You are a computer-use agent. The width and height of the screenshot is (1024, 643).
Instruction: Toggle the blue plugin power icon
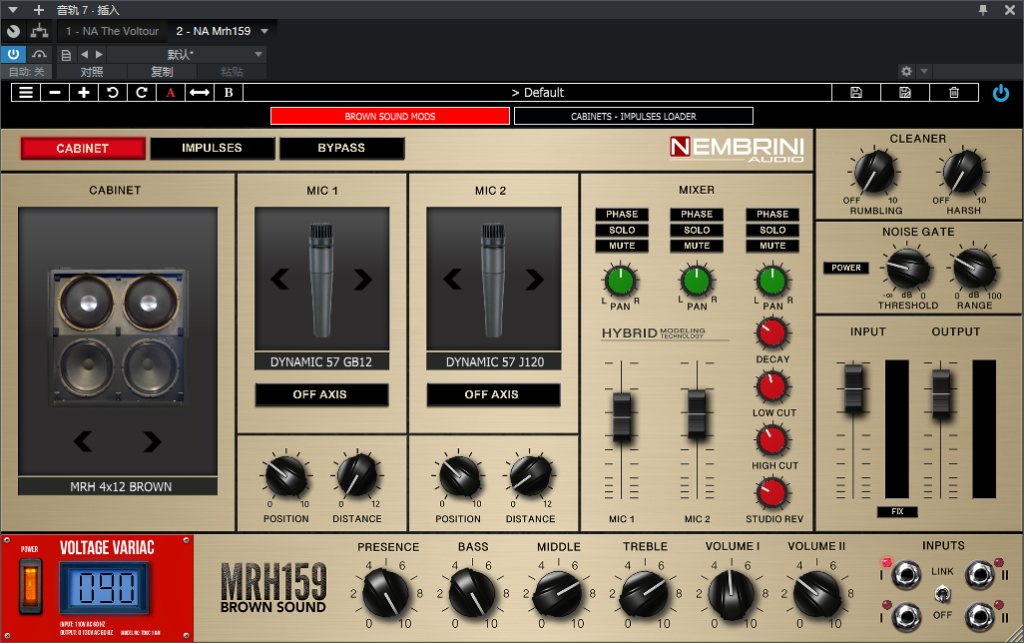pos(1000,93)
